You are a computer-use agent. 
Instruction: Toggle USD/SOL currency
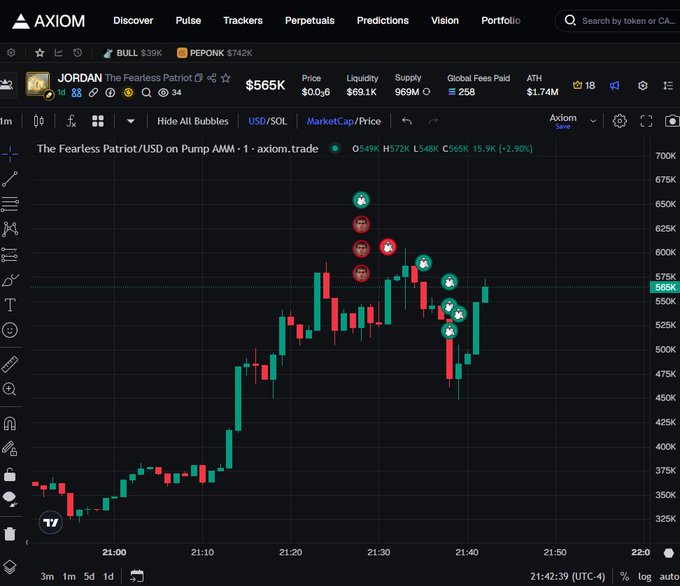click(x=268, y=121)
